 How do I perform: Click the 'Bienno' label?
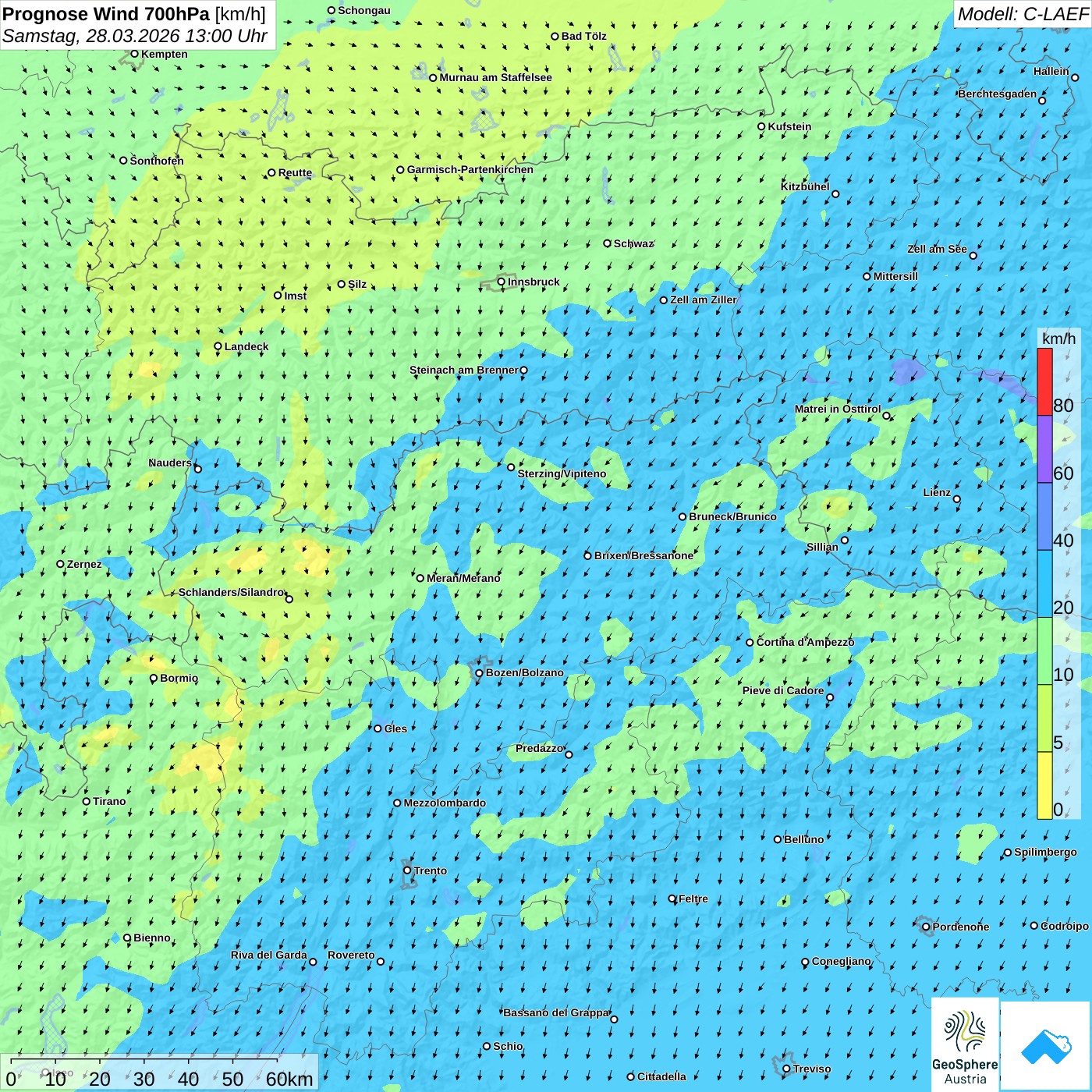coord(152,938)
